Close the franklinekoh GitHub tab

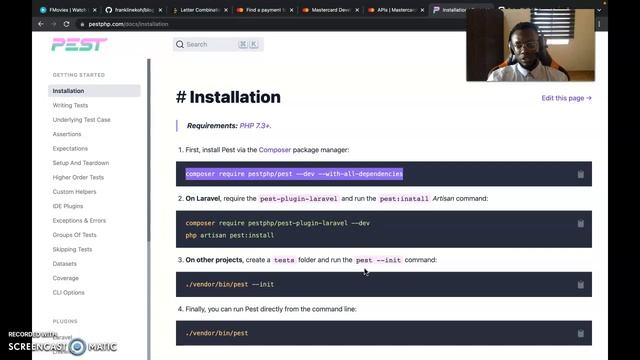pyautogui.click(x=160, y=10)
